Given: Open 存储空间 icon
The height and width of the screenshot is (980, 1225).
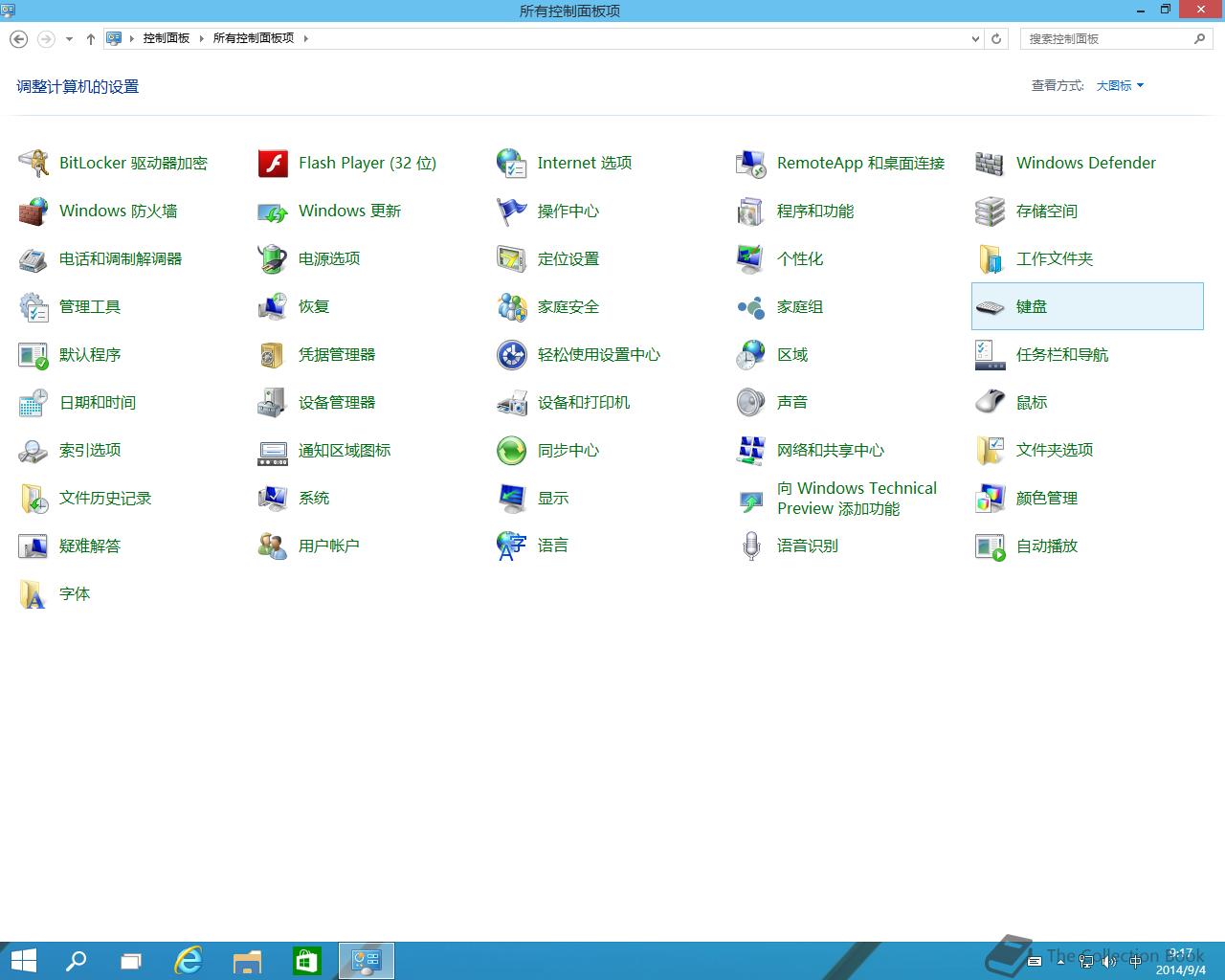Looking at the screenshot, I should [x=991, y=211].
